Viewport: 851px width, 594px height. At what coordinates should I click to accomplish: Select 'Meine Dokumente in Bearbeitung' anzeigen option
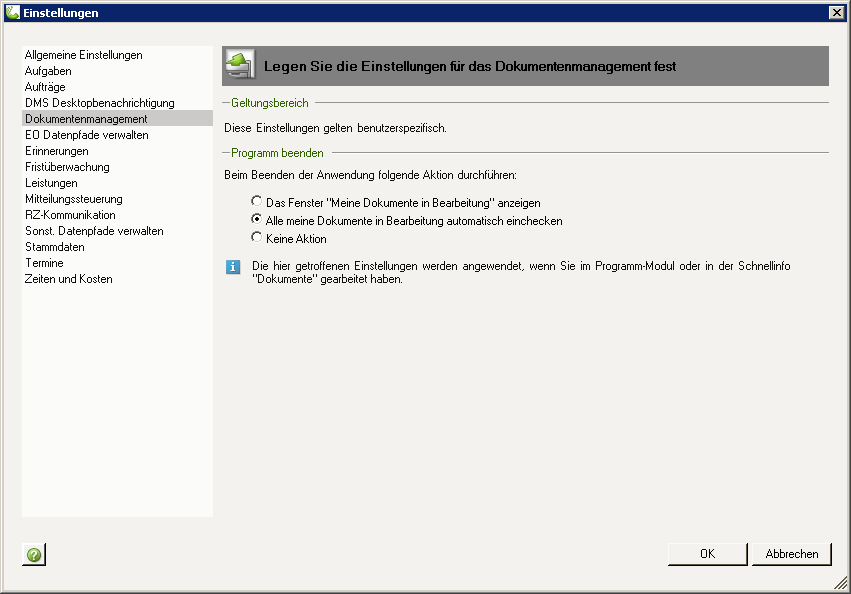257,202
